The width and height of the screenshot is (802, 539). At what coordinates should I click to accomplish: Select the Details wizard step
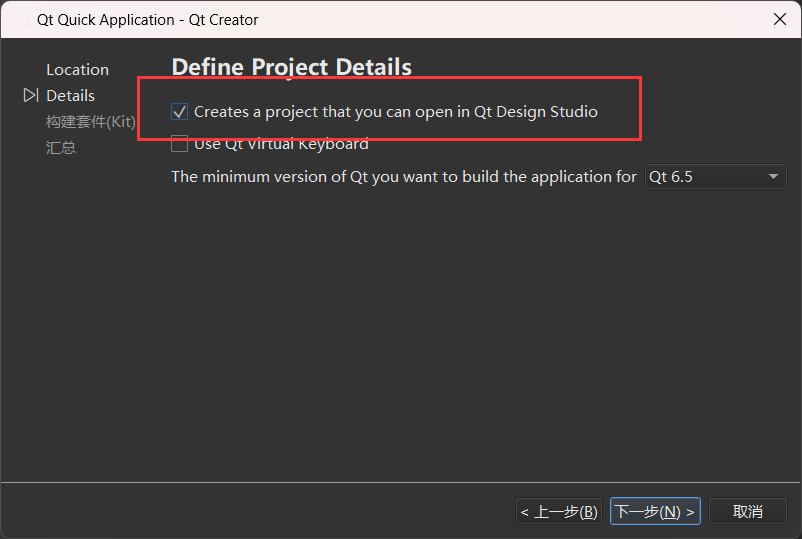[x=71, y=96]
